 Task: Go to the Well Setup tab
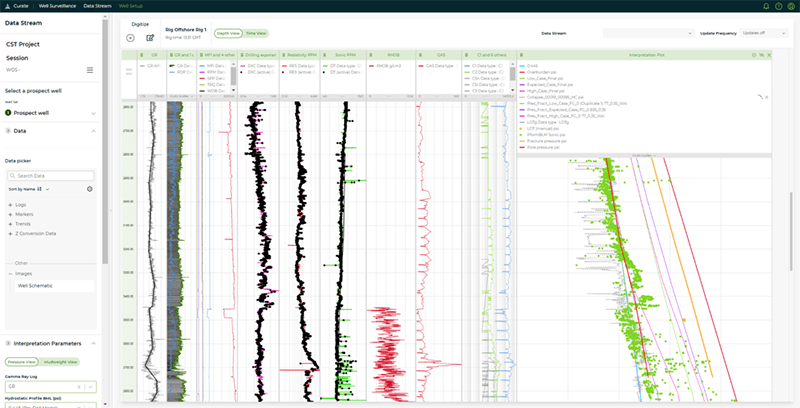click(130, 5)
